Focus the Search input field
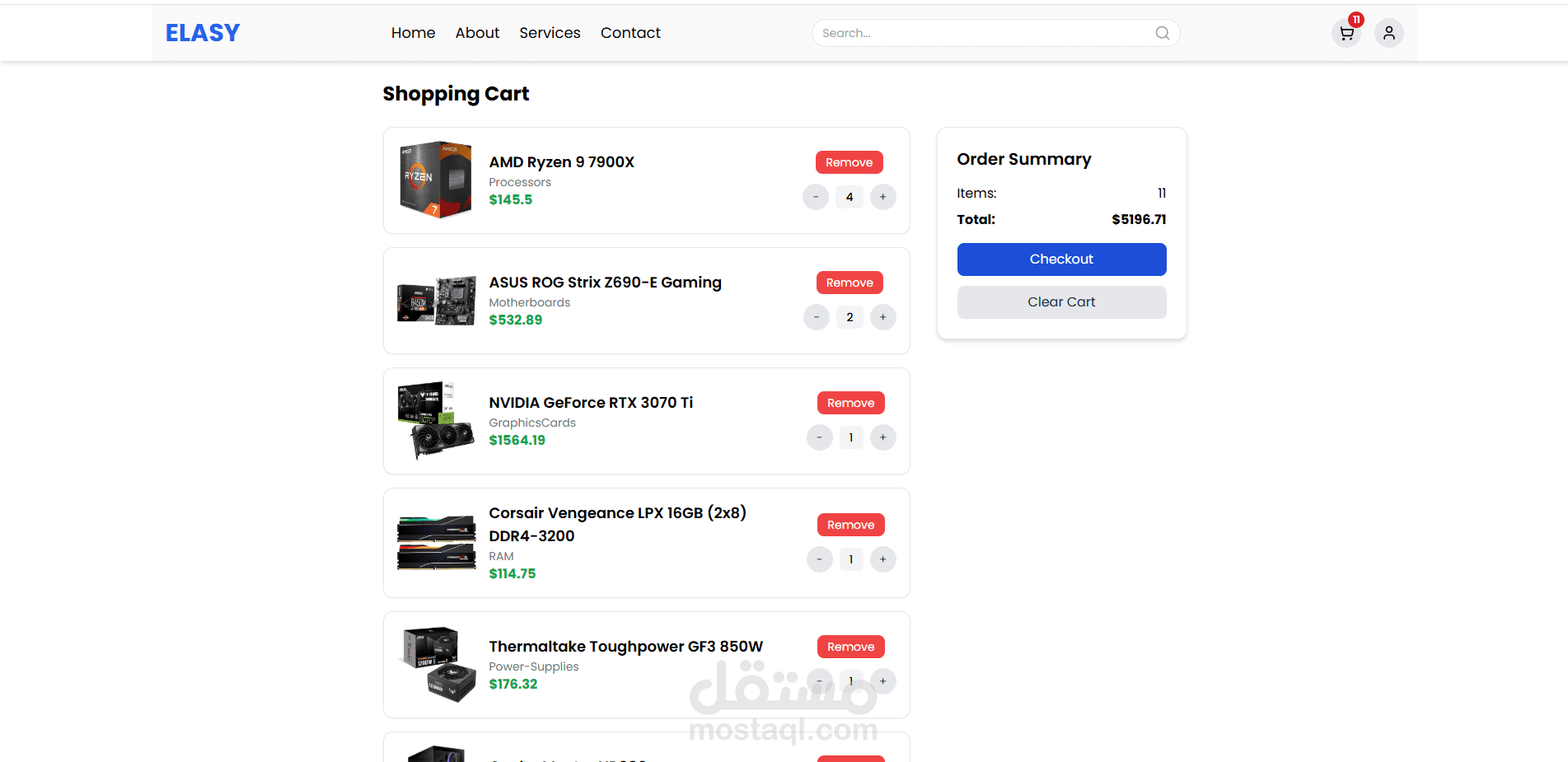Viewport: 1568px width, 762px height. (996, 33)
